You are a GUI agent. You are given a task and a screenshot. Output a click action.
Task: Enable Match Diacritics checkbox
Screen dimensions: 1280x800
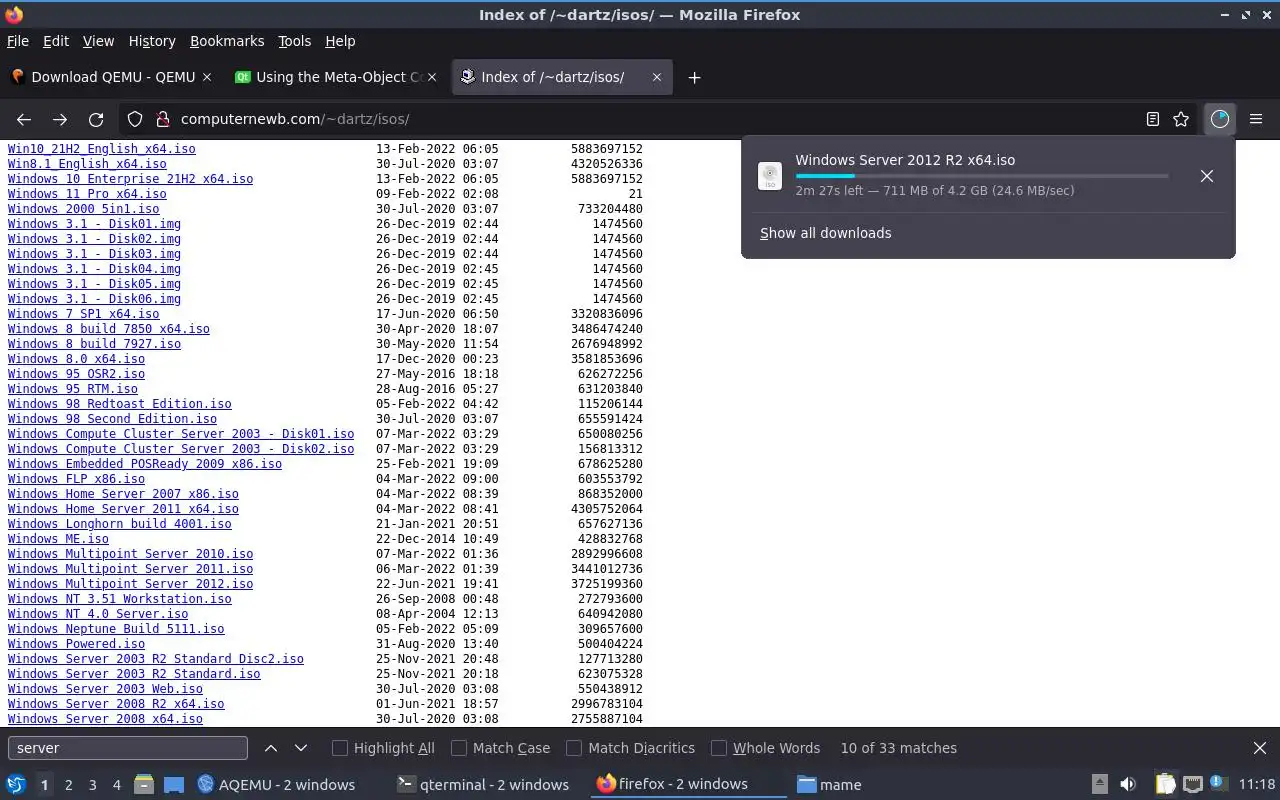coord(574,748)
